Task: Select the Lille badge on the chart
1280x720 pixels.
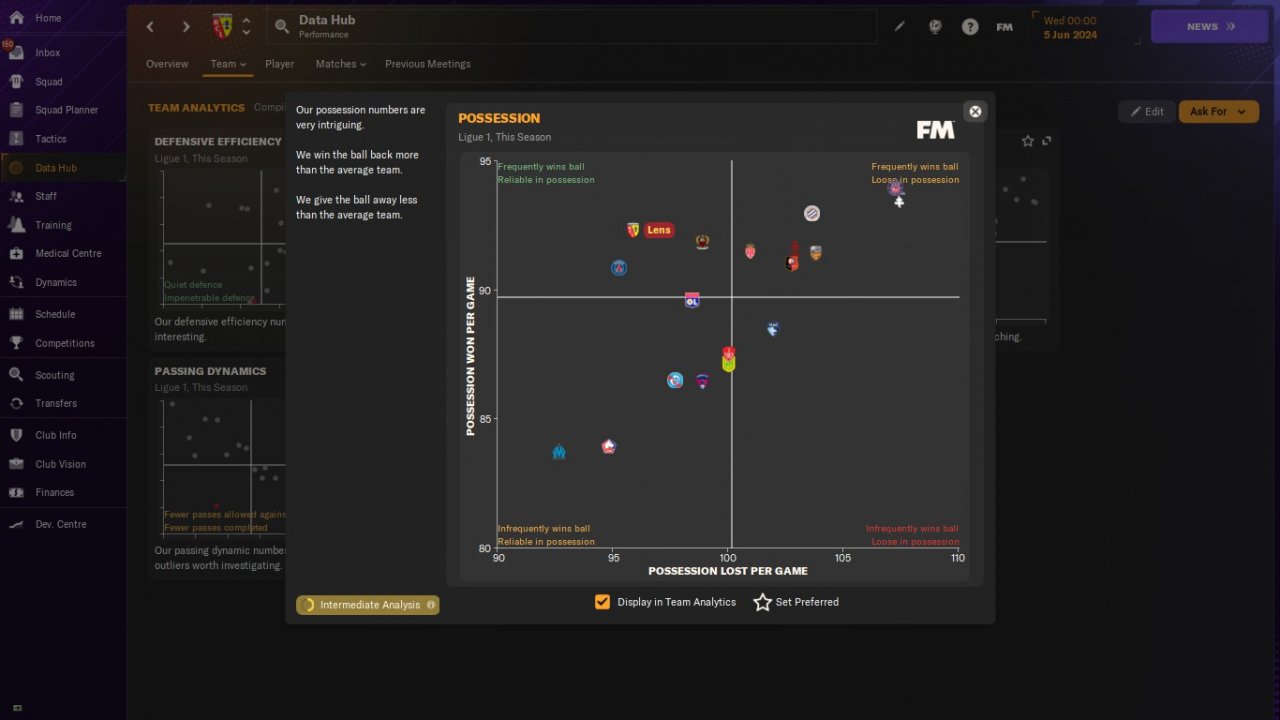Action: click(609, 447)
